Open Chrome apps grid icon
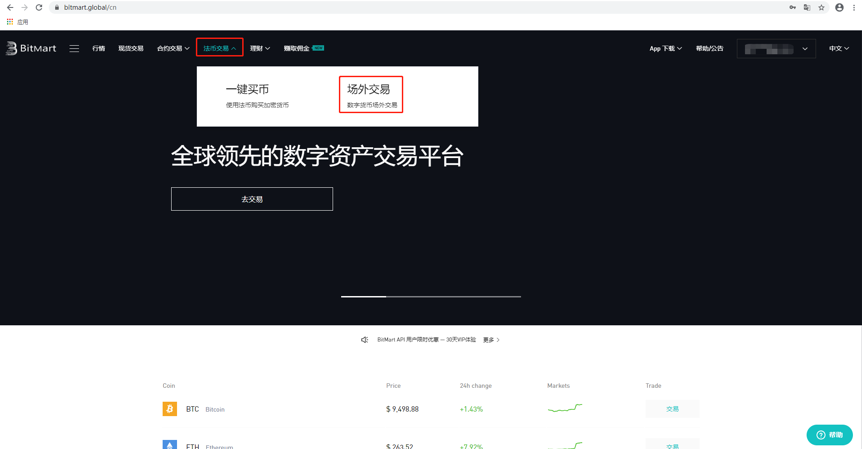862x449 pixels. point(10,21)
